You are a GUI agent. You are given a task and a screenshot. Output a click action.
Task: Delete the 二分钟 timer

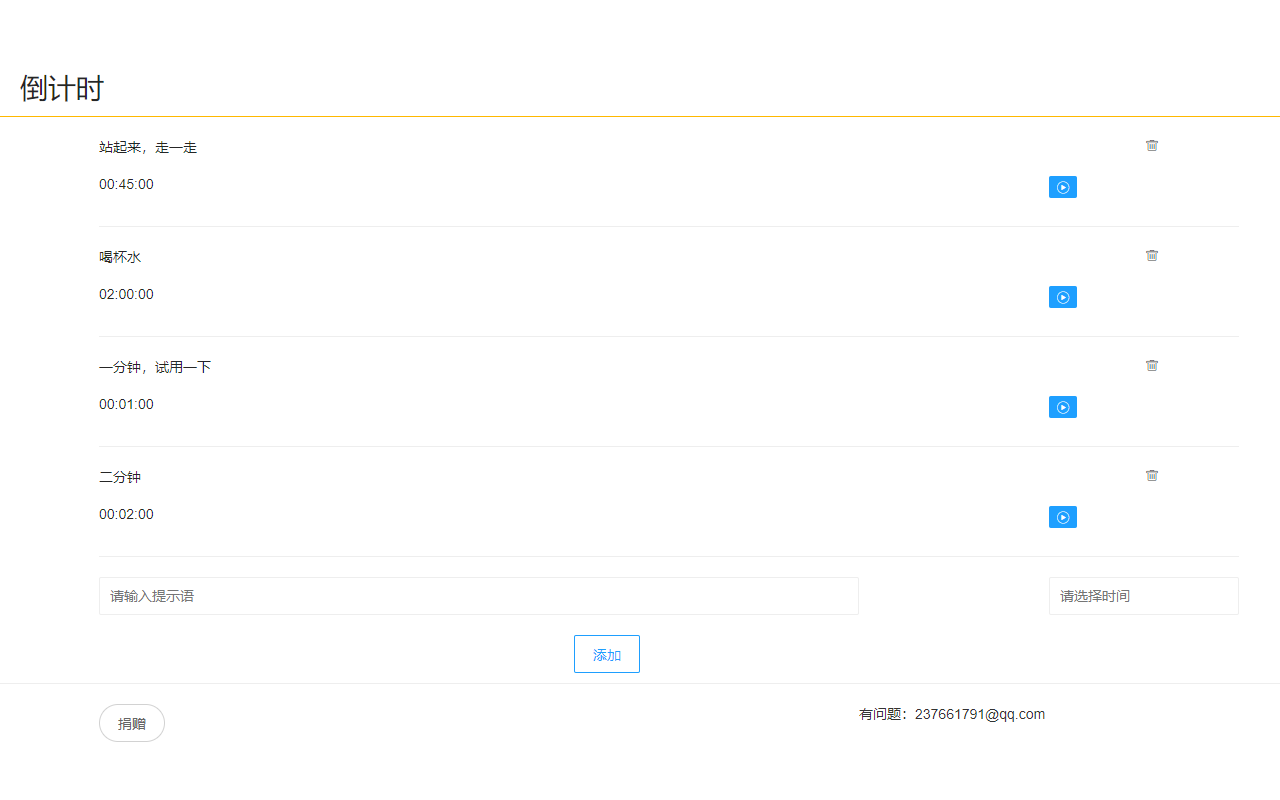[x=1152, y=475]
